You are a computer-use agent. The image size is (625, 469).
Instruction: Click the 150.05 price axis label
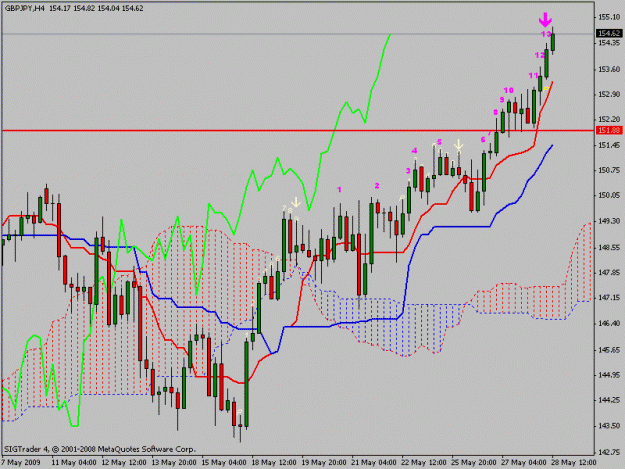[x=608, y=195]
